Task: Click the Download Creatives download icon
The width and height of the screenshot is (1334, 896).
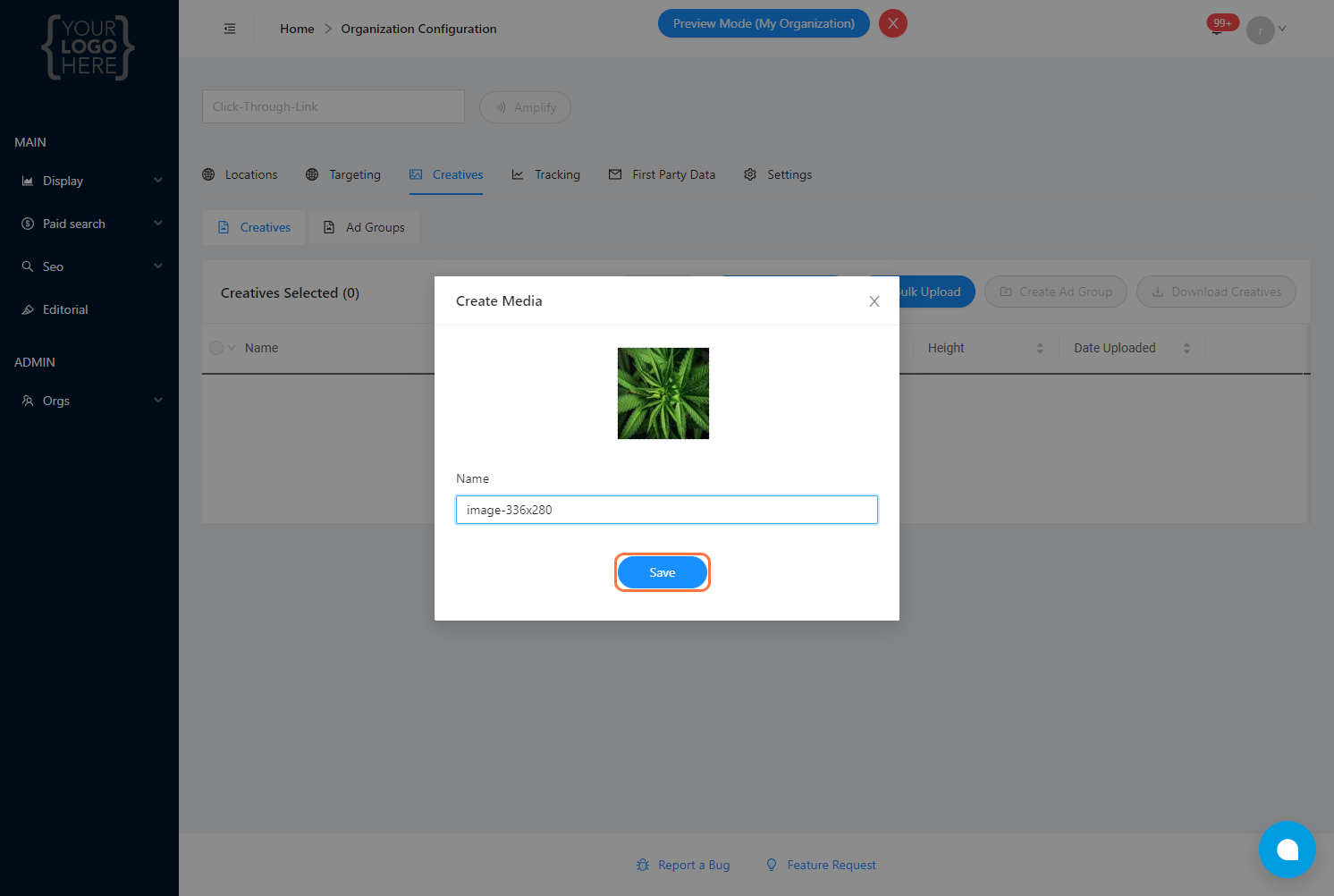Action: tap(1158, 292)
